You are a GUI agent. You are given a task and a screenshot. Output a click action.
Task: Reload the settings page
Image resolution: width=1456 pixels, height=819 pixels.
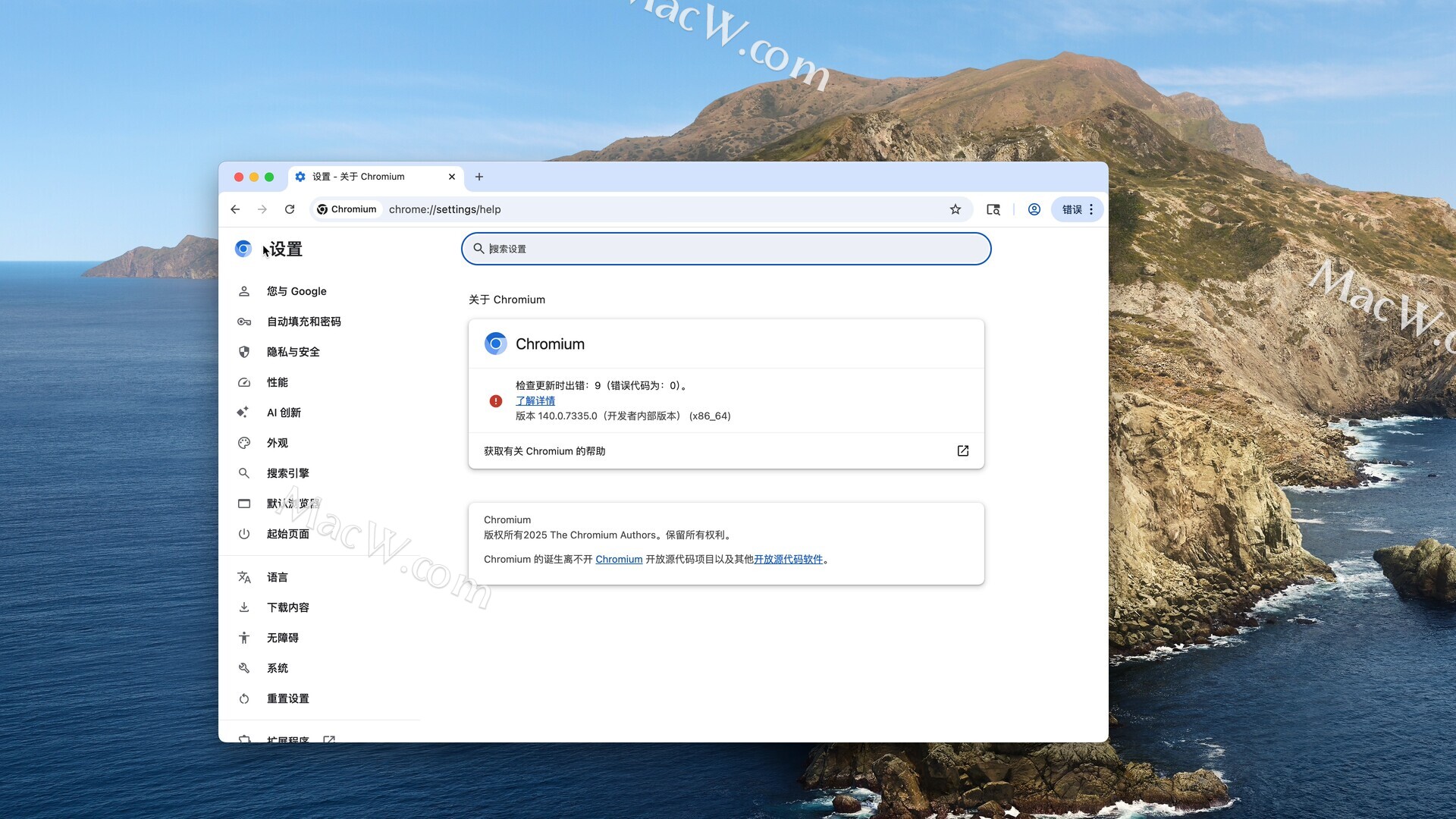(x=290, y=209)
